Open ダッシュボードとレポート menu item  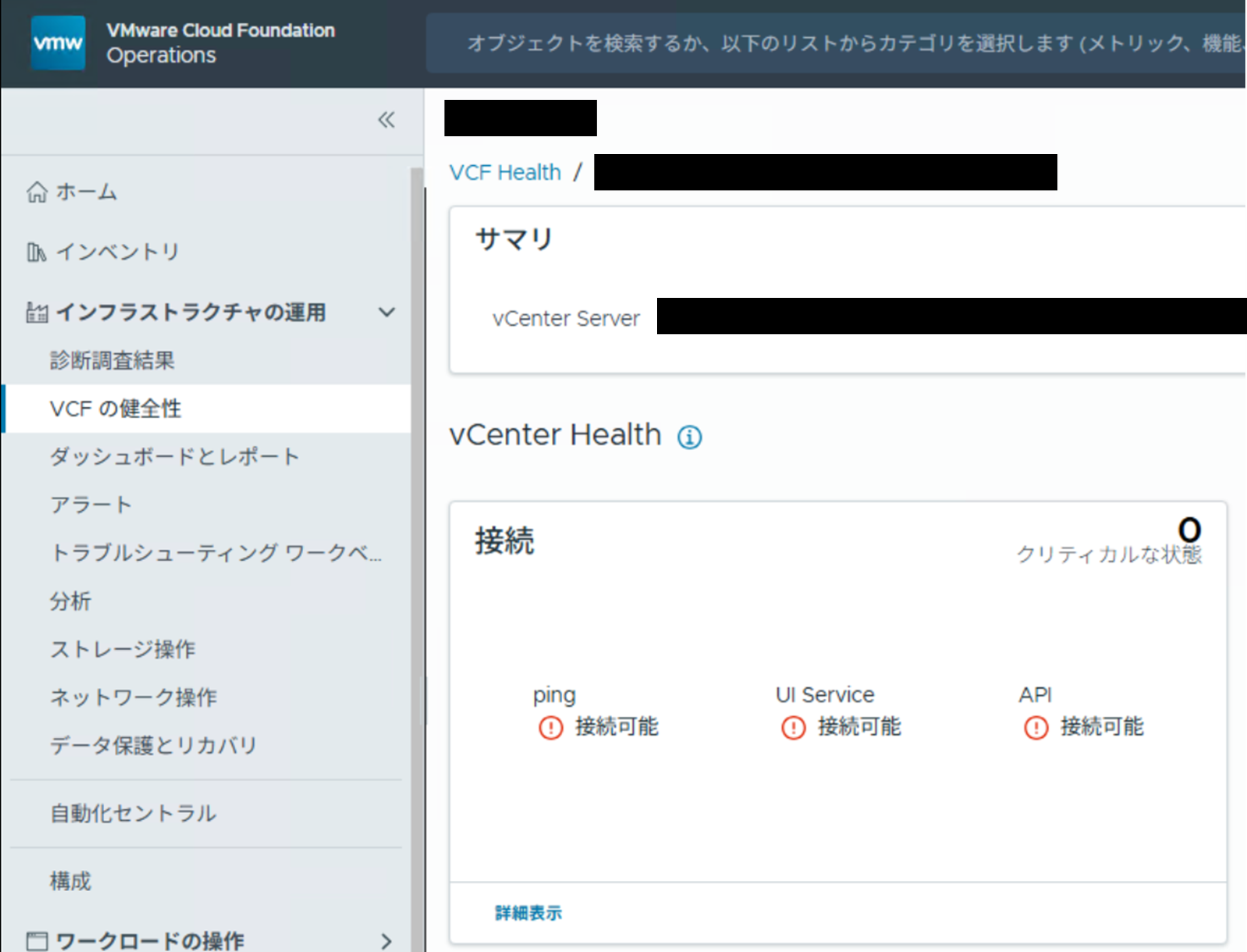coord(174,457)
